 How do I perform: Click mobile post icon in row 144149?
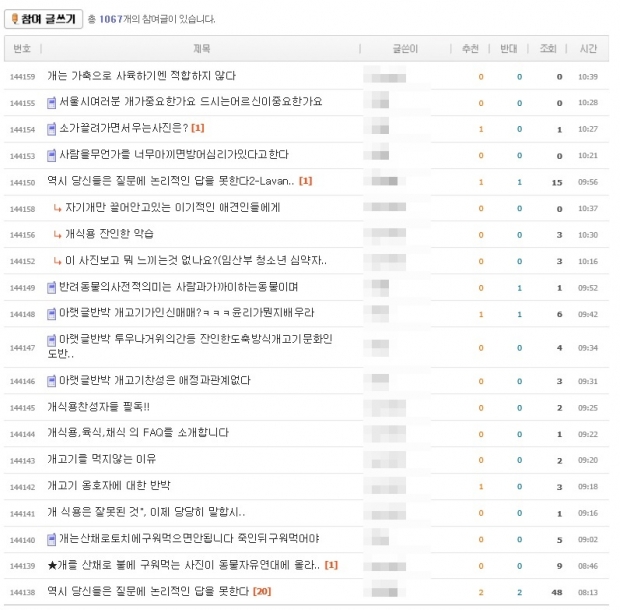point(51,288)
